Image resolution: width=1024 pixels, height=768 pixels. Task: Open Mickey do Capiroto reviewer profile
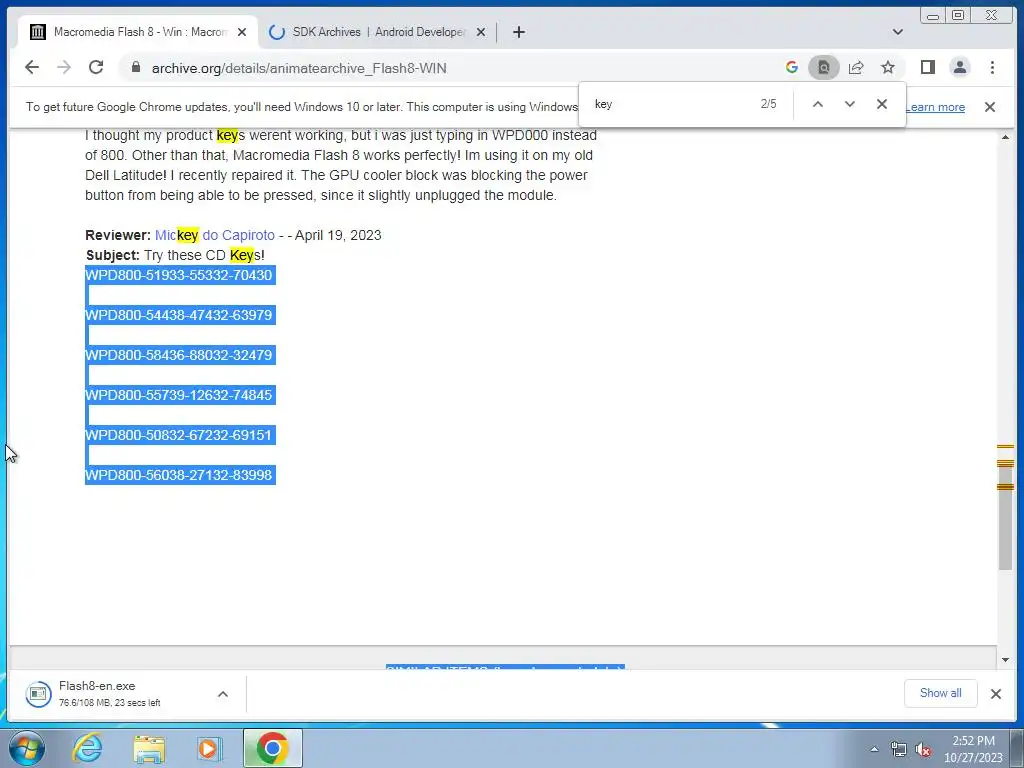(215, 235)
